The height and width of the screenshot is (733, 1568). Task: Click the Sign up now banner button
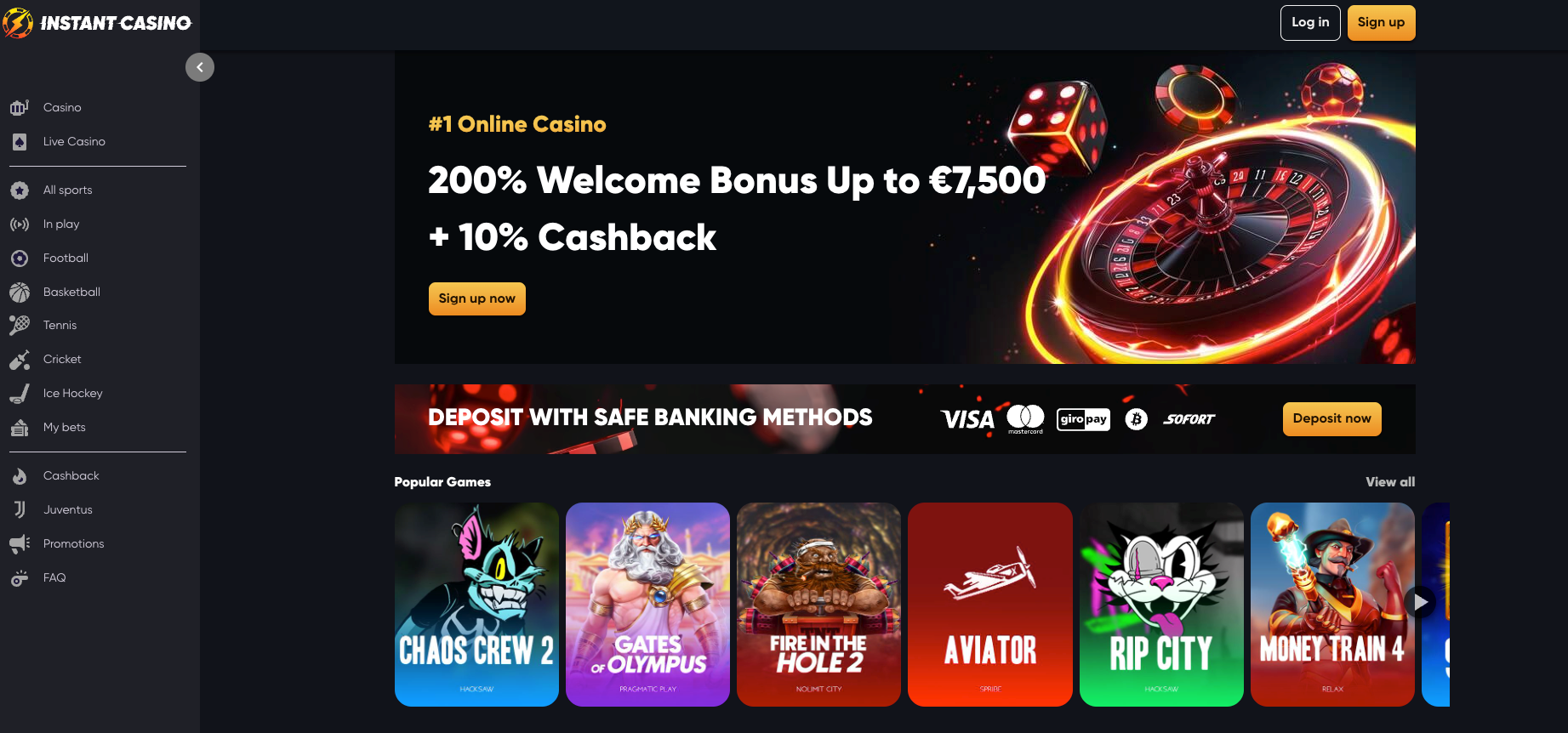click(x=477, y=298)
